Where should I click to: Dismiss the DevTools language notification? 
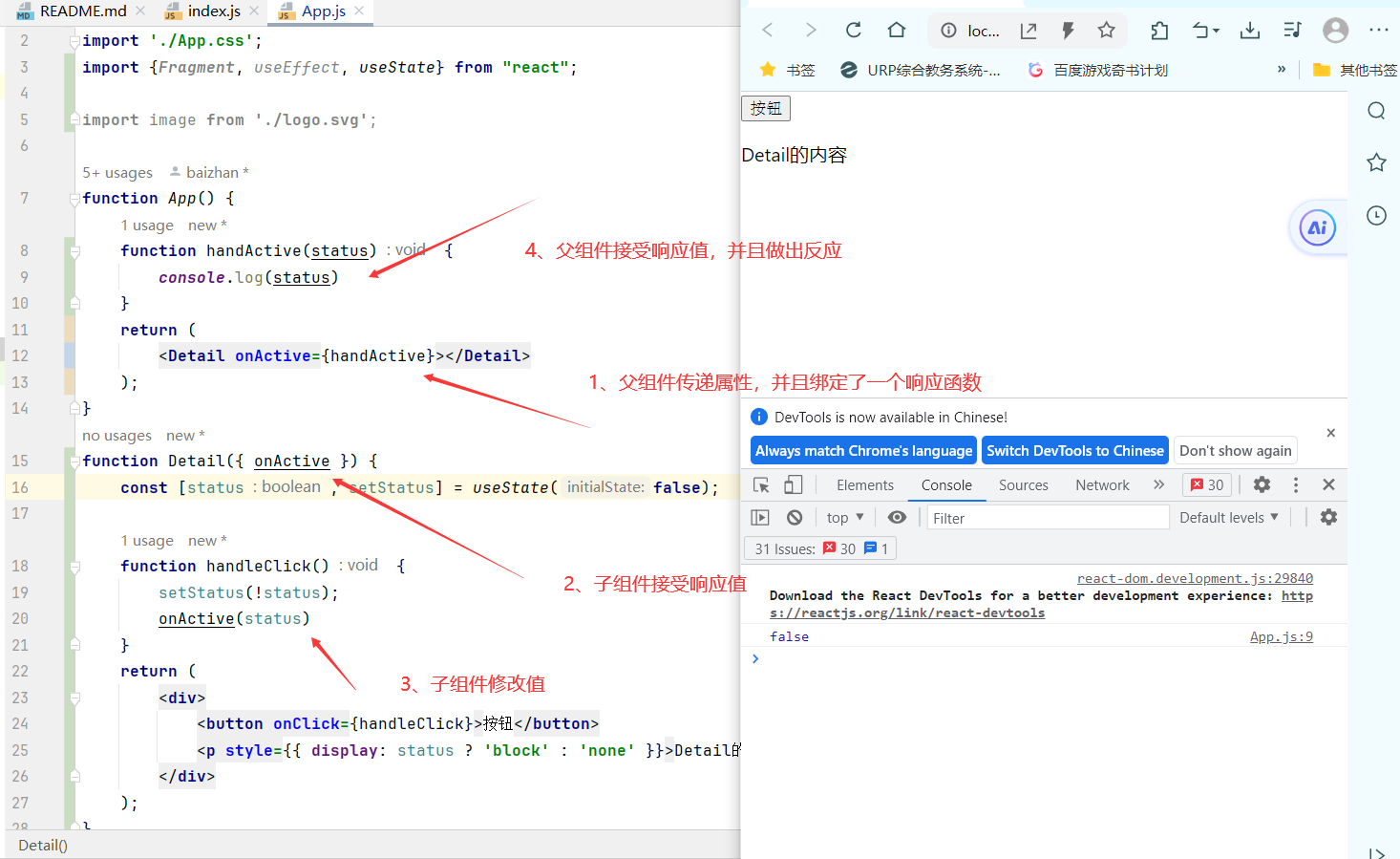click(x=1330, y=433)
